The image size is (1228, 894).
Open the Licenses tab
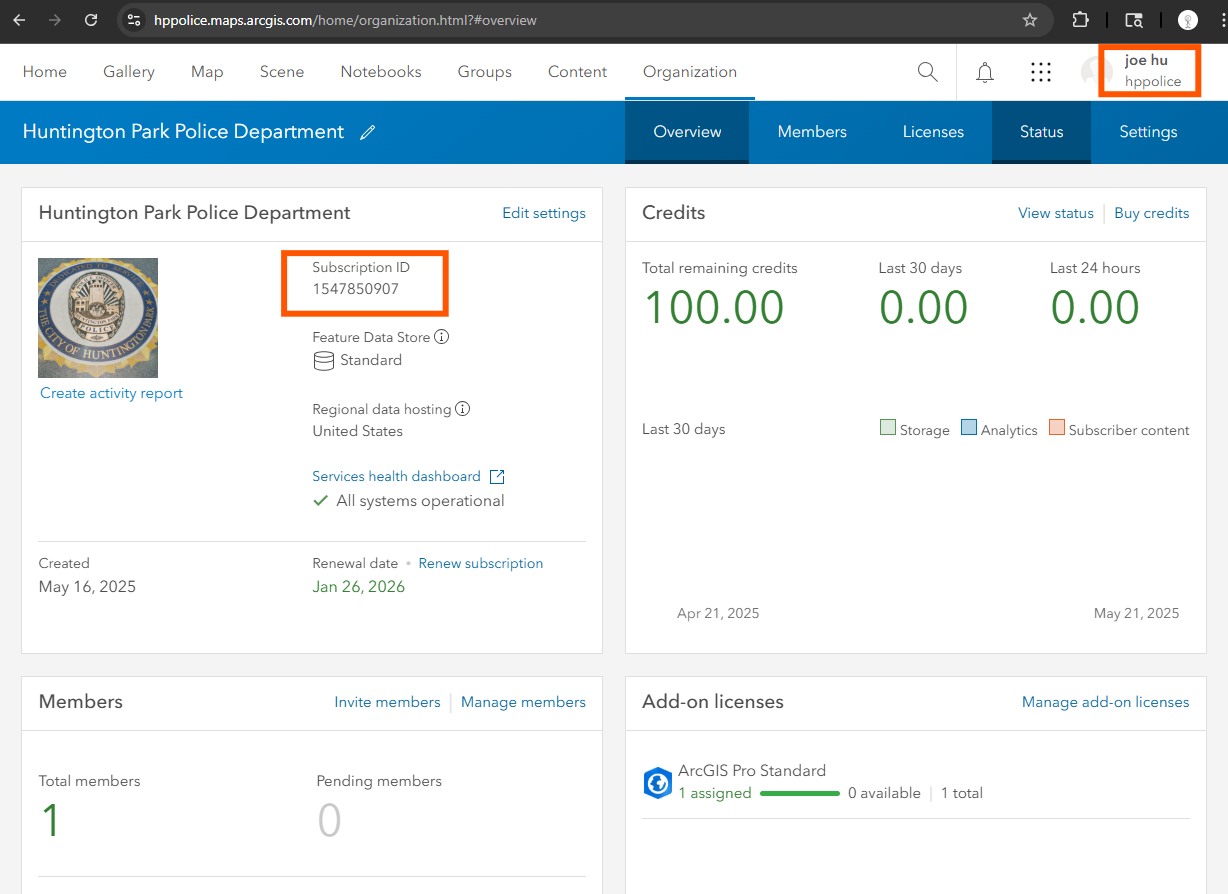[x=933, y=132]
